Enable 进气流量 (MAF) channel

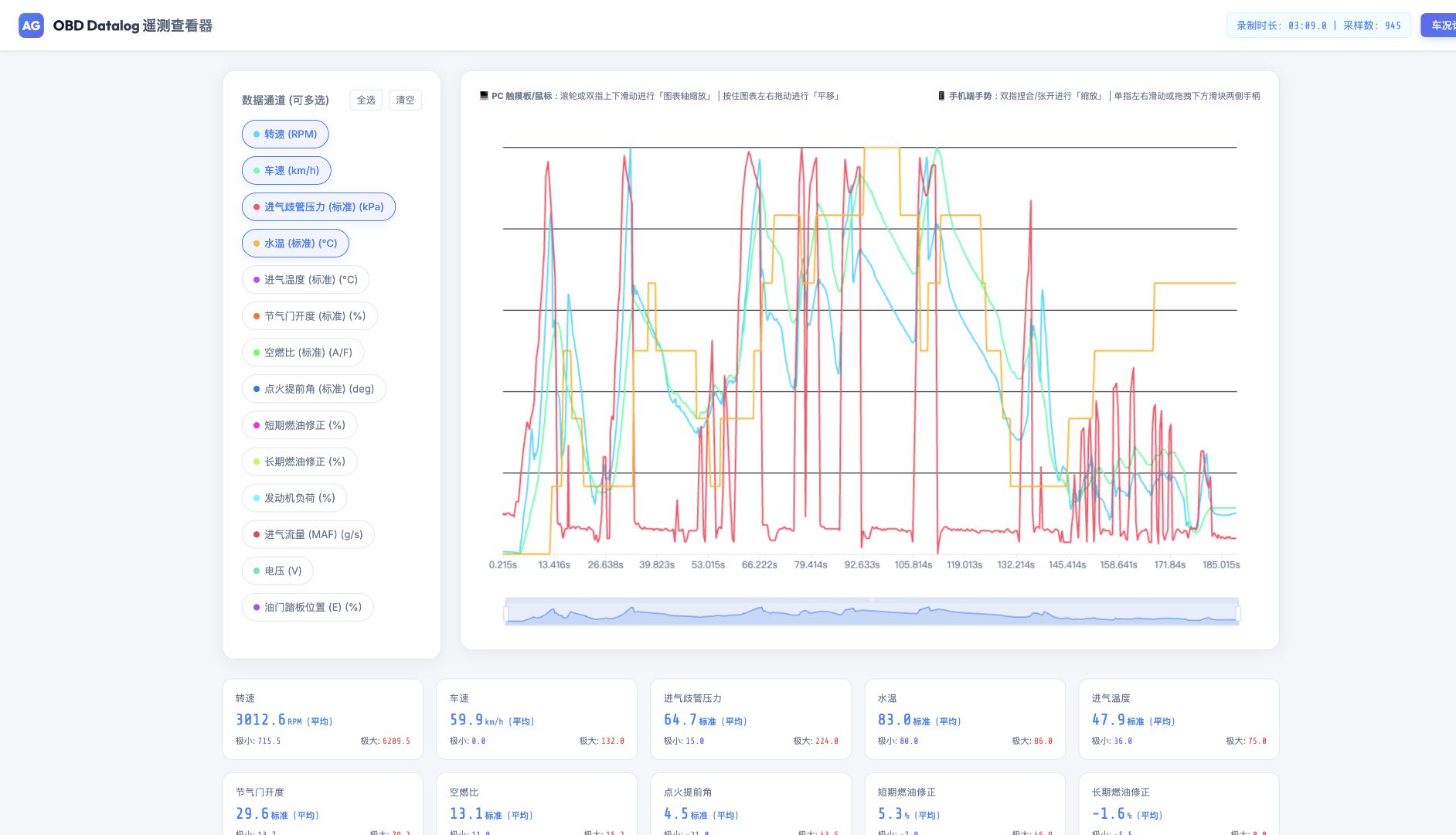click(308, 534)
